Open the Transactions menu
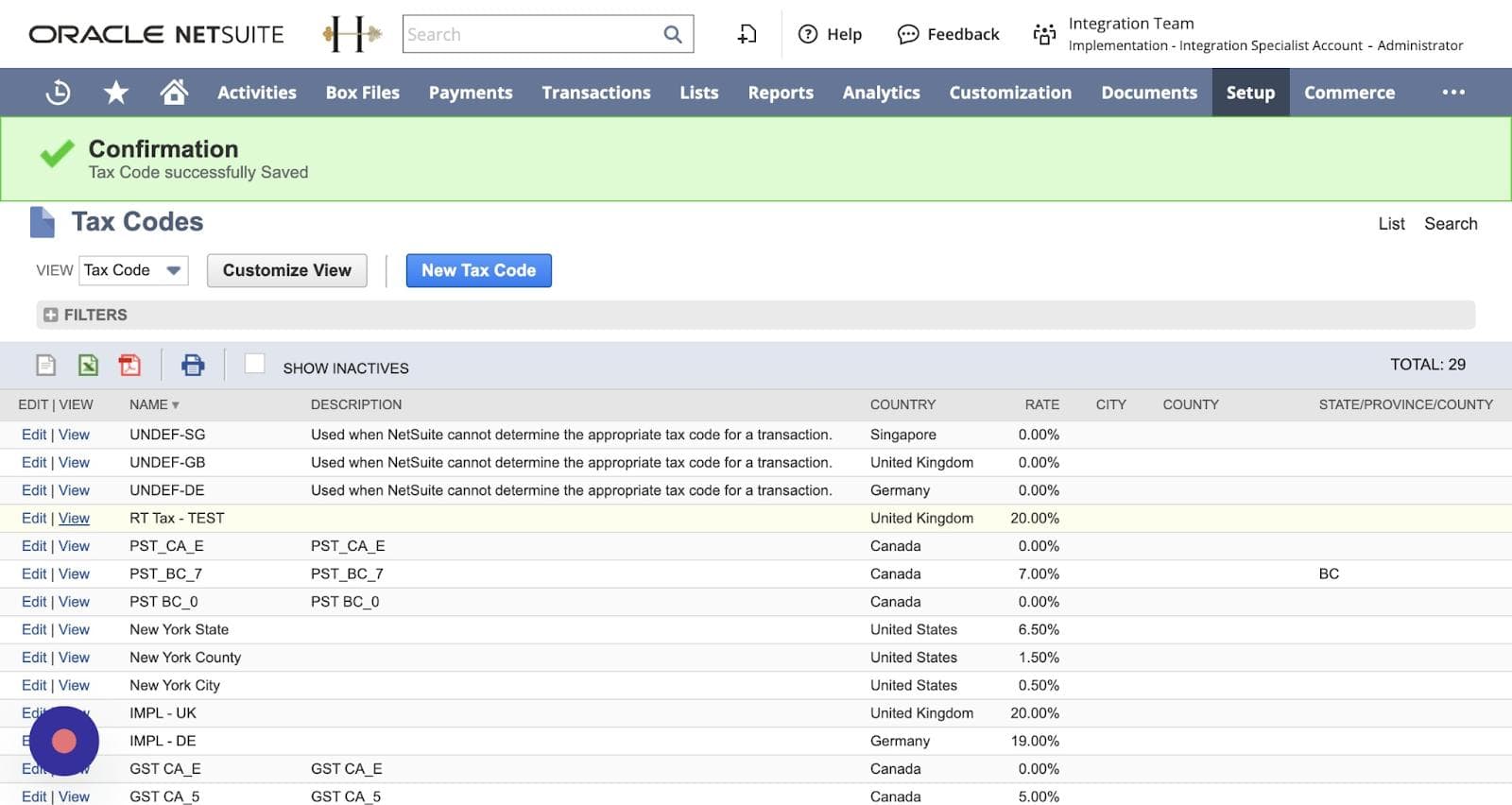 tap(595, 93)
